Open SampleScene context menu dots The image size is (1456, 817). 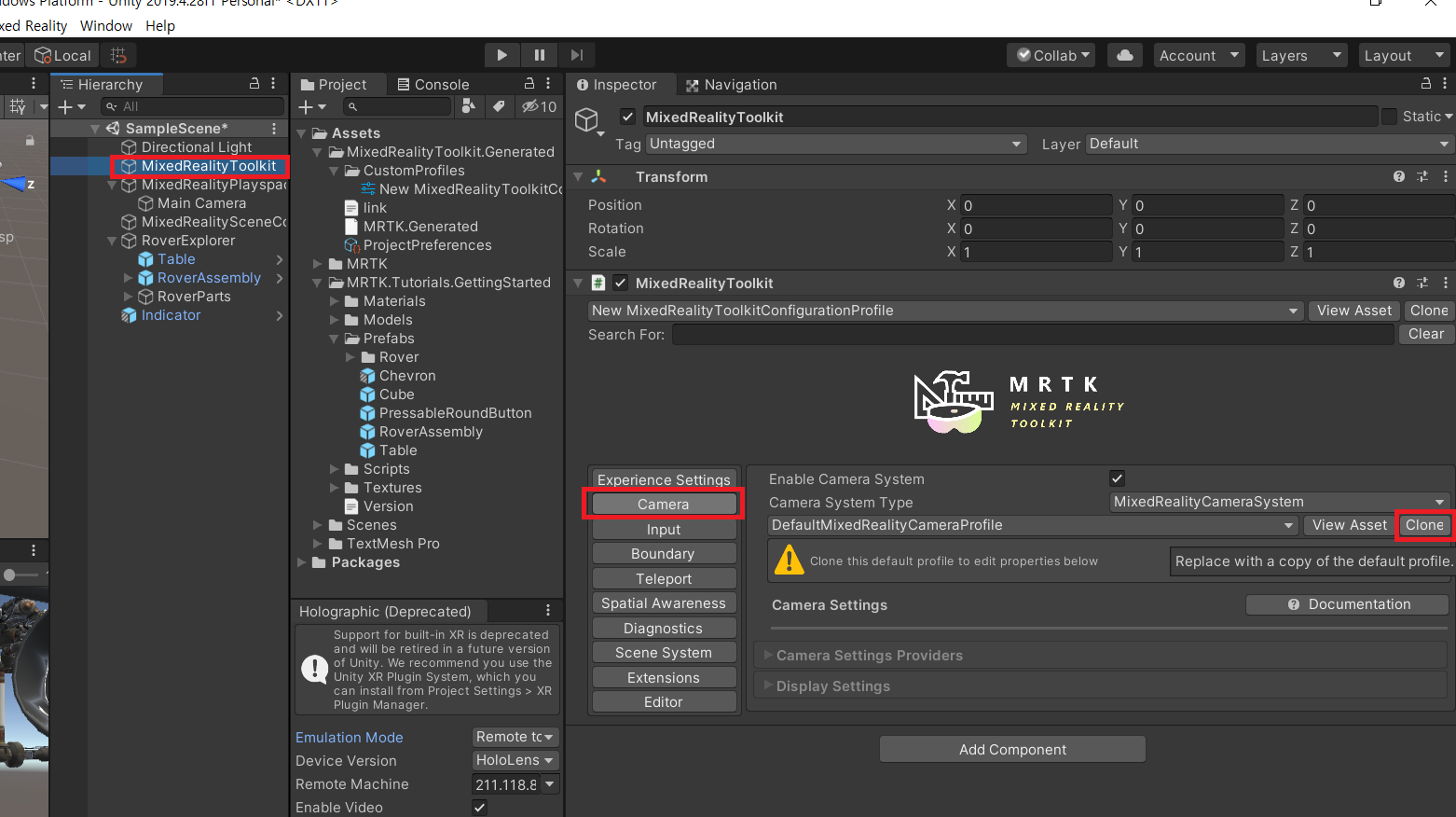click(274, 129)
